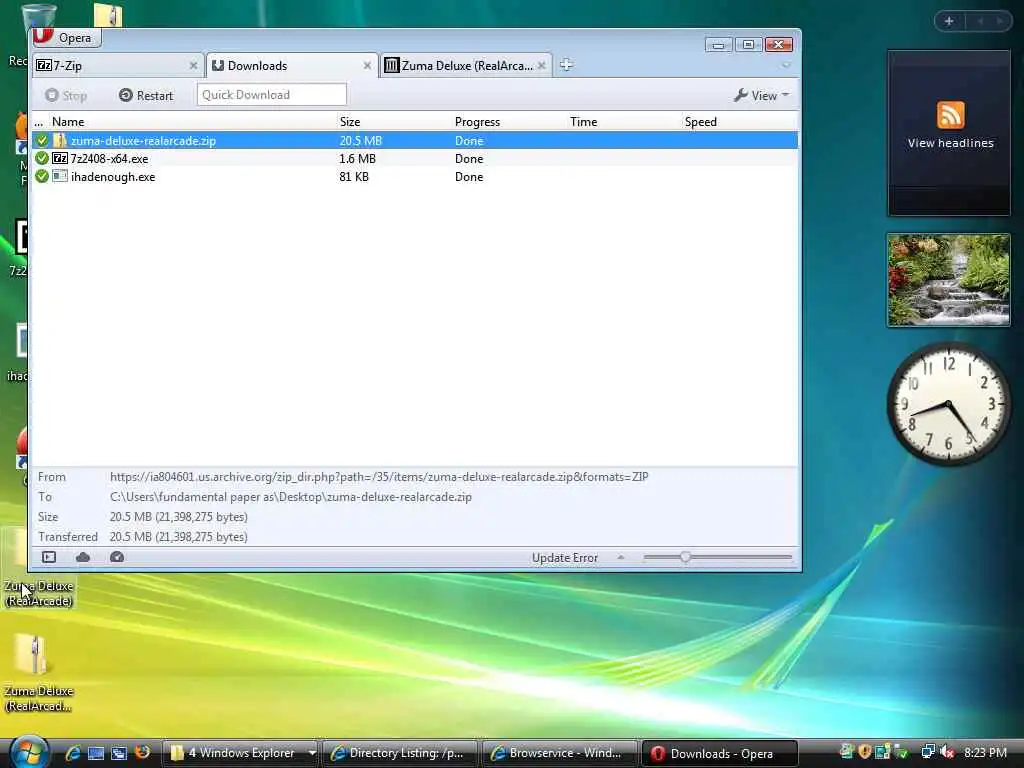Open the closed tabs trash dropdown
This screenshot has width=1024, height=768.
click(786, 65)
